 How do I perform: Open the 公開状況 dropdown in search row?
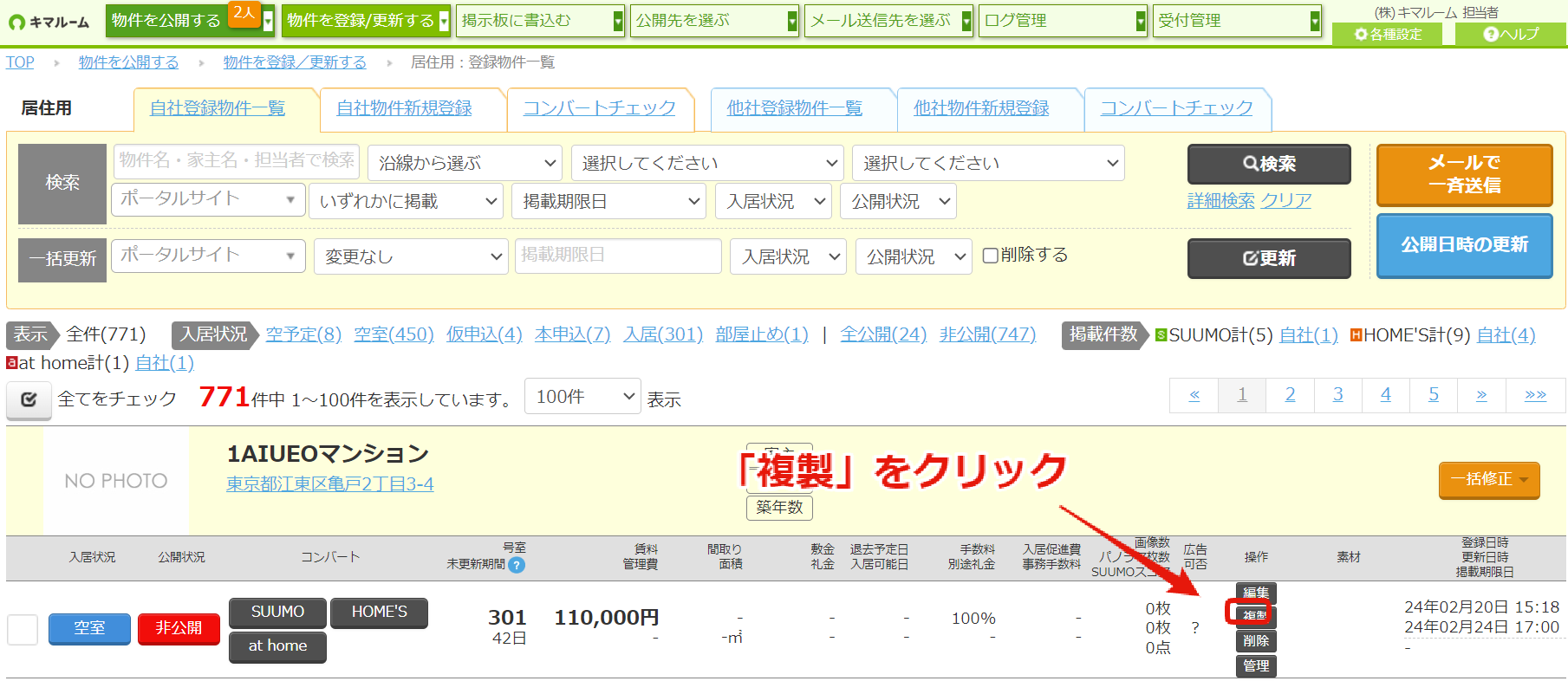pyautogui.click(x=898, y=201)
